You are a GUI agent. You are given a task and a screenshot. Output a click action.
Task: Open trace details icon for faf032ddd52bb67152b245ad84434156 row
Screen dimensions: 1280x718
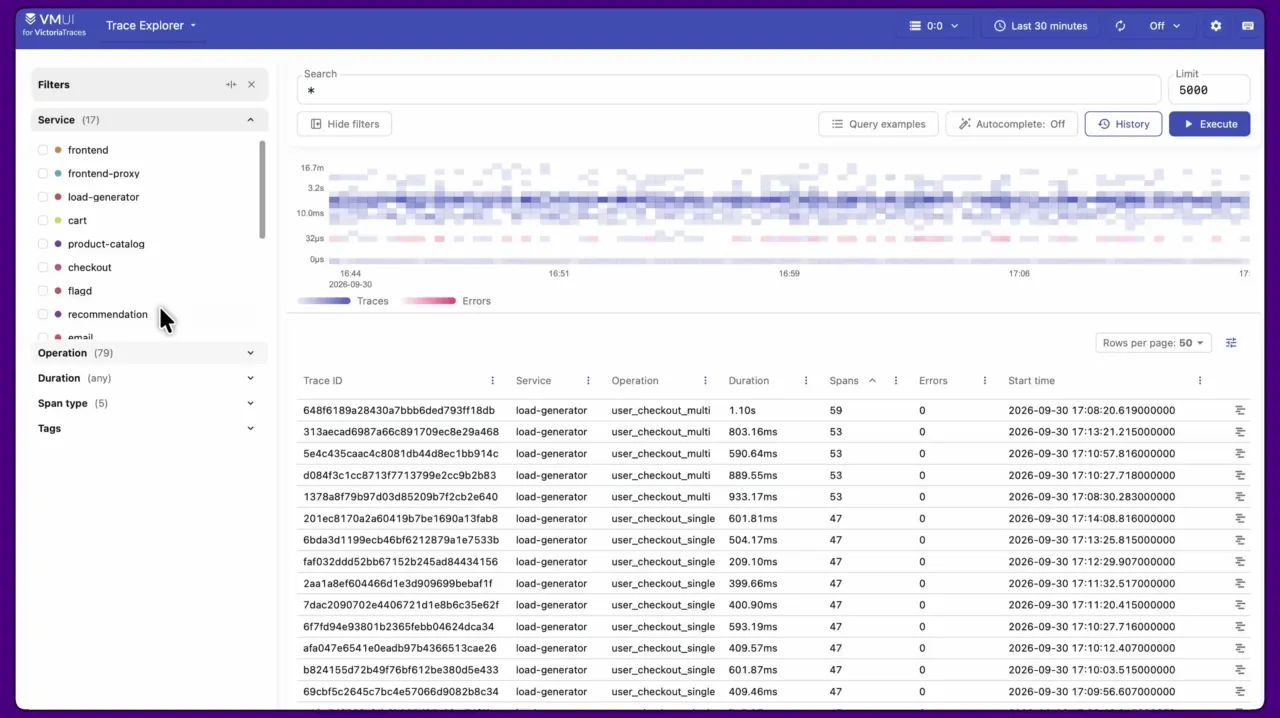(1240, 562)
